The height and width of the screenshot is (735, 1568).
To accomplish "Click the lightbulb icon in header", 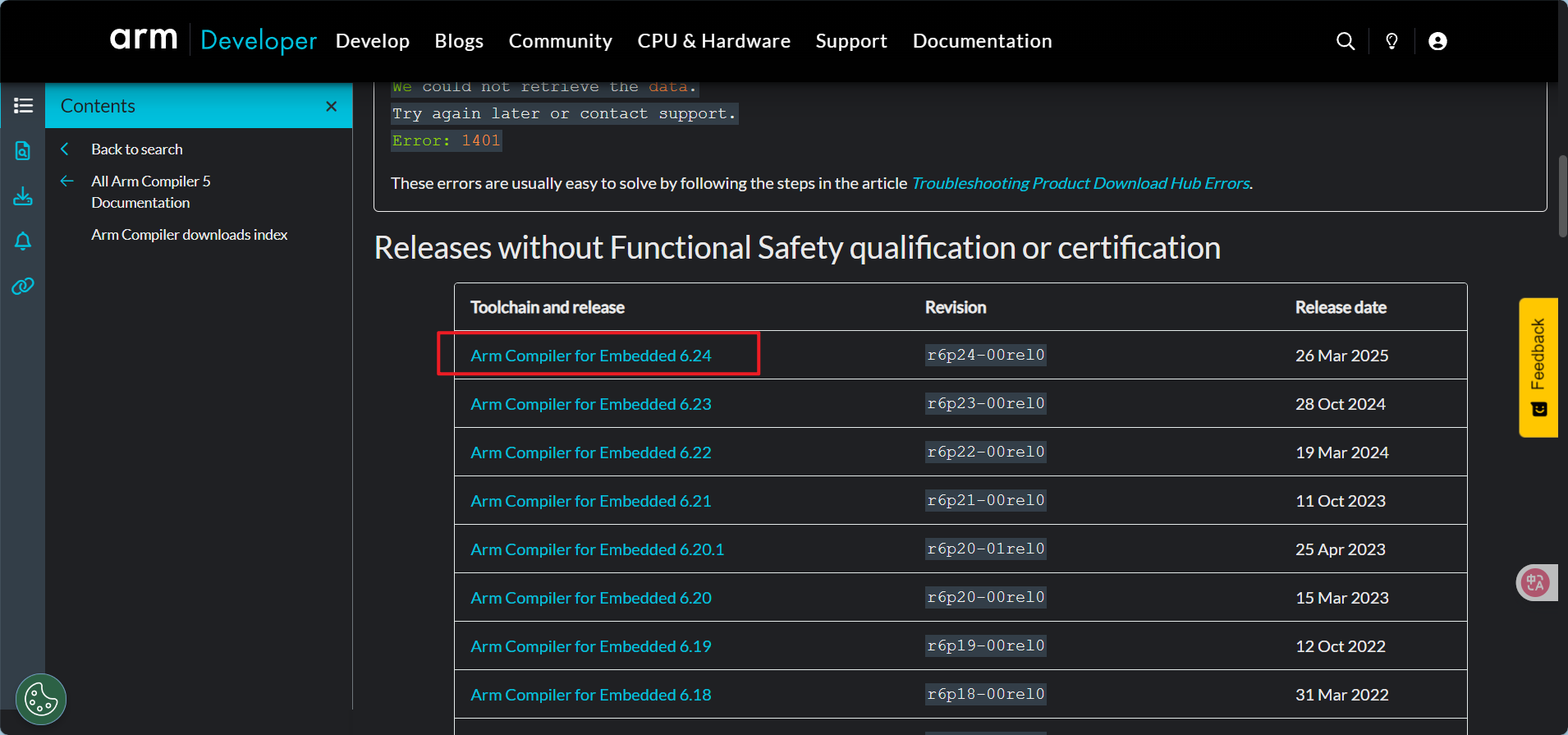I will click(1391, 41).
